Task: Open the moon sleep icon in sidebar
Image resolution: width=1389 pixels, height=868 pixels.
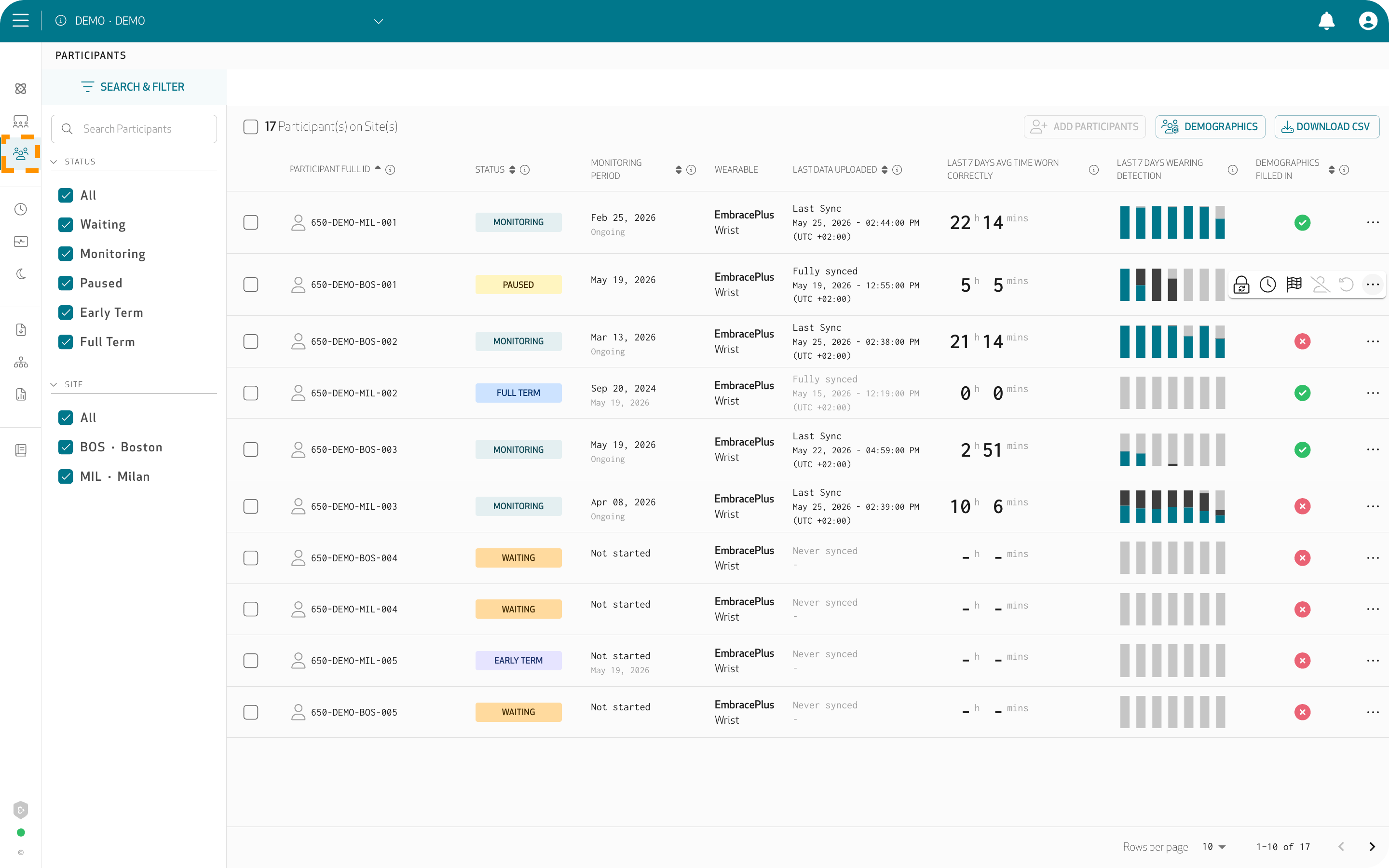Action: click(21, 274)
